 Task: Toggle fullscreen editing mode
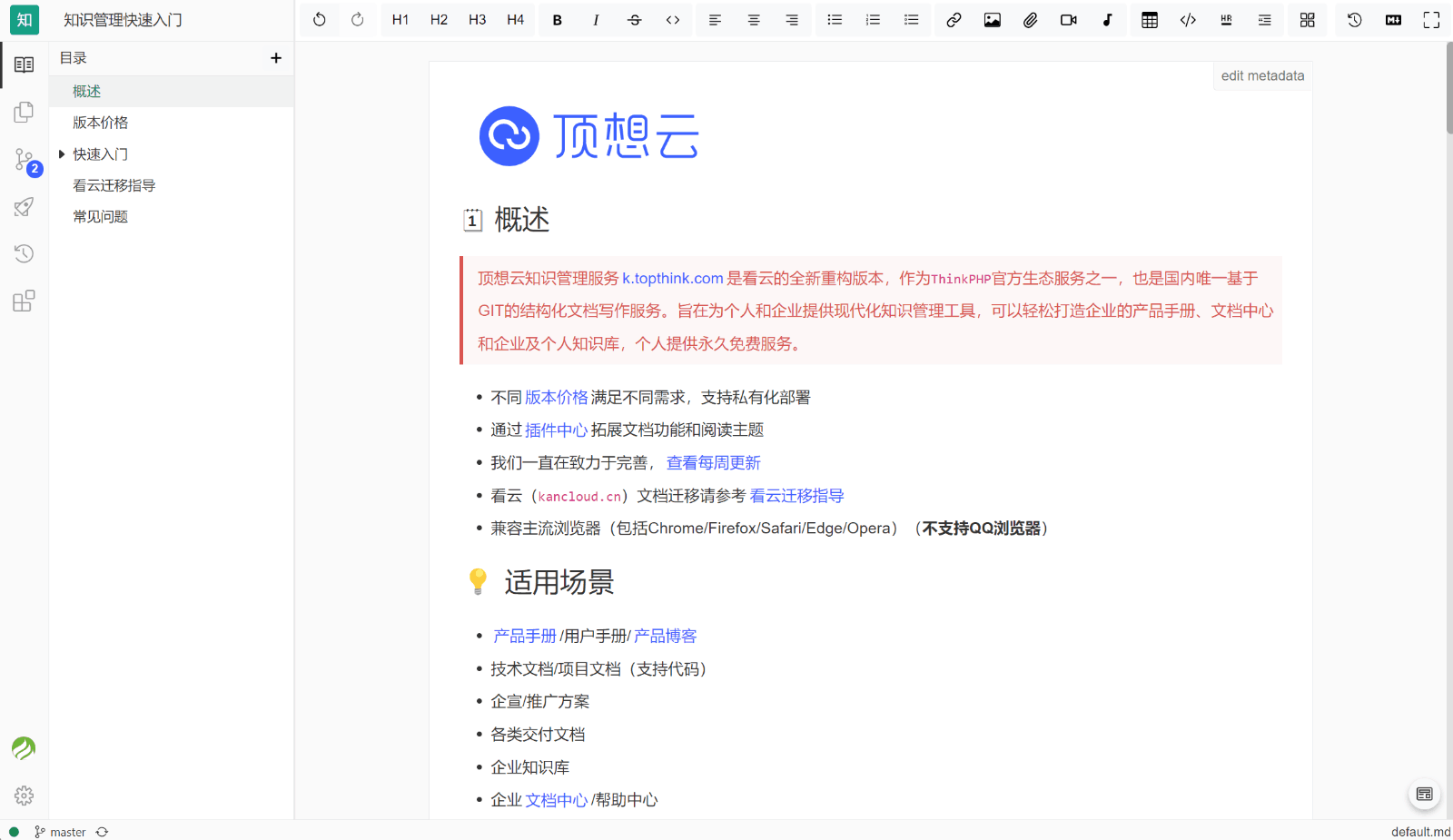click(1431, 19)
